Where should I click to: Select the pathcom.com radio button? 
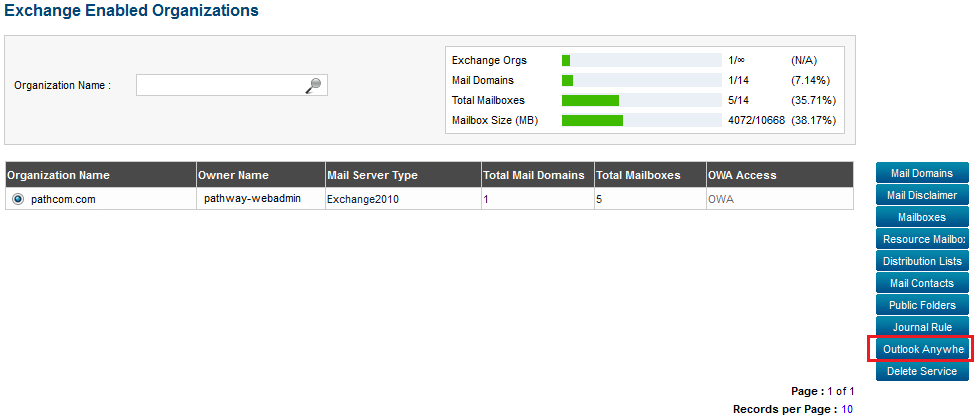(x=18, y=199)
